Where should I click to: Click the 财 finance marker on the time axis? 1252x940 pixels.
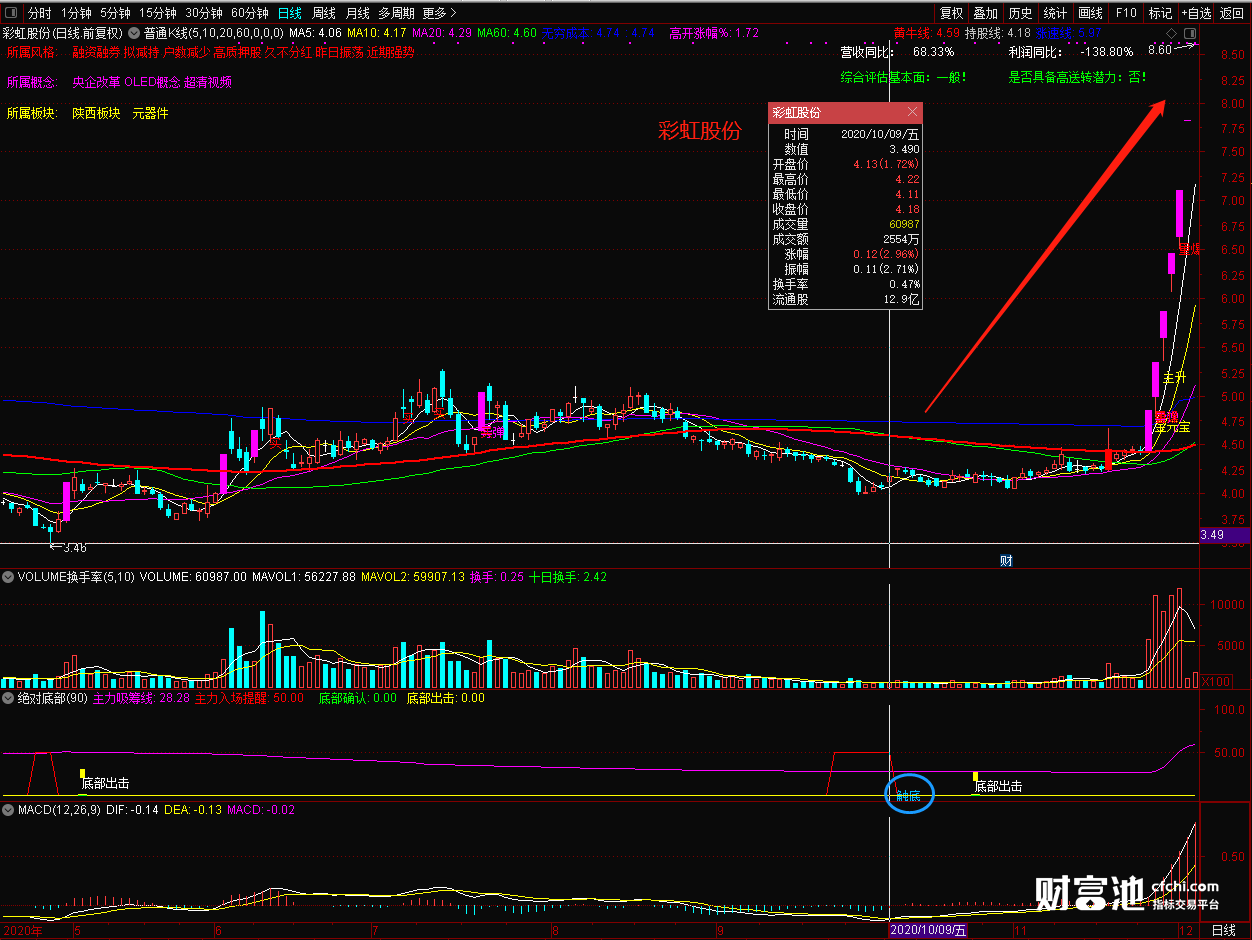click(1006, 561)
